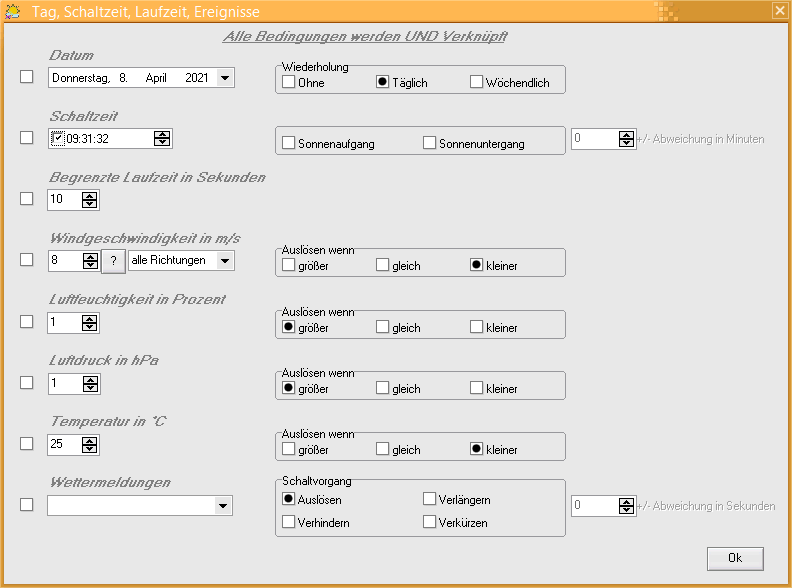
Task: Click the Temperatur spinner arrows
Action: (x=89, y=445)
